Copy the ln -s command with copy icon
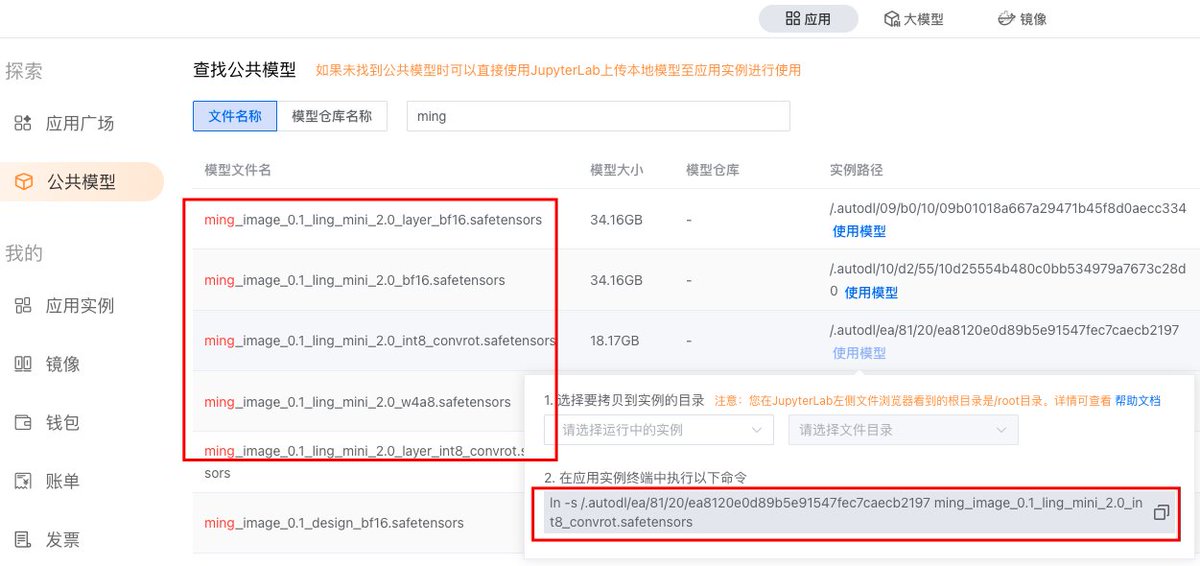 coord(1161,513)
